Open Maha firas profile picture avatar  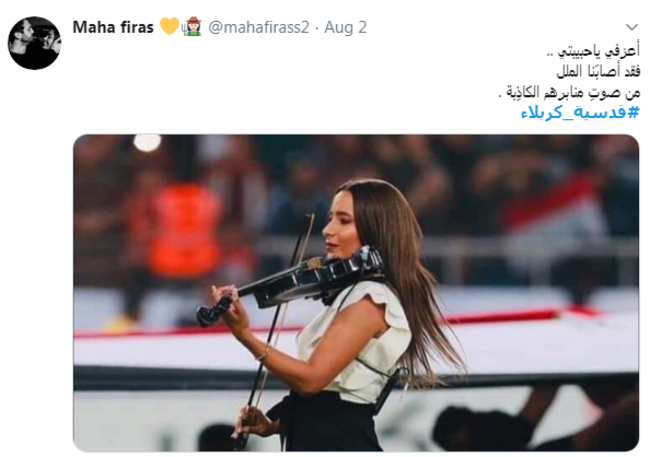click(x=34, y=43)
